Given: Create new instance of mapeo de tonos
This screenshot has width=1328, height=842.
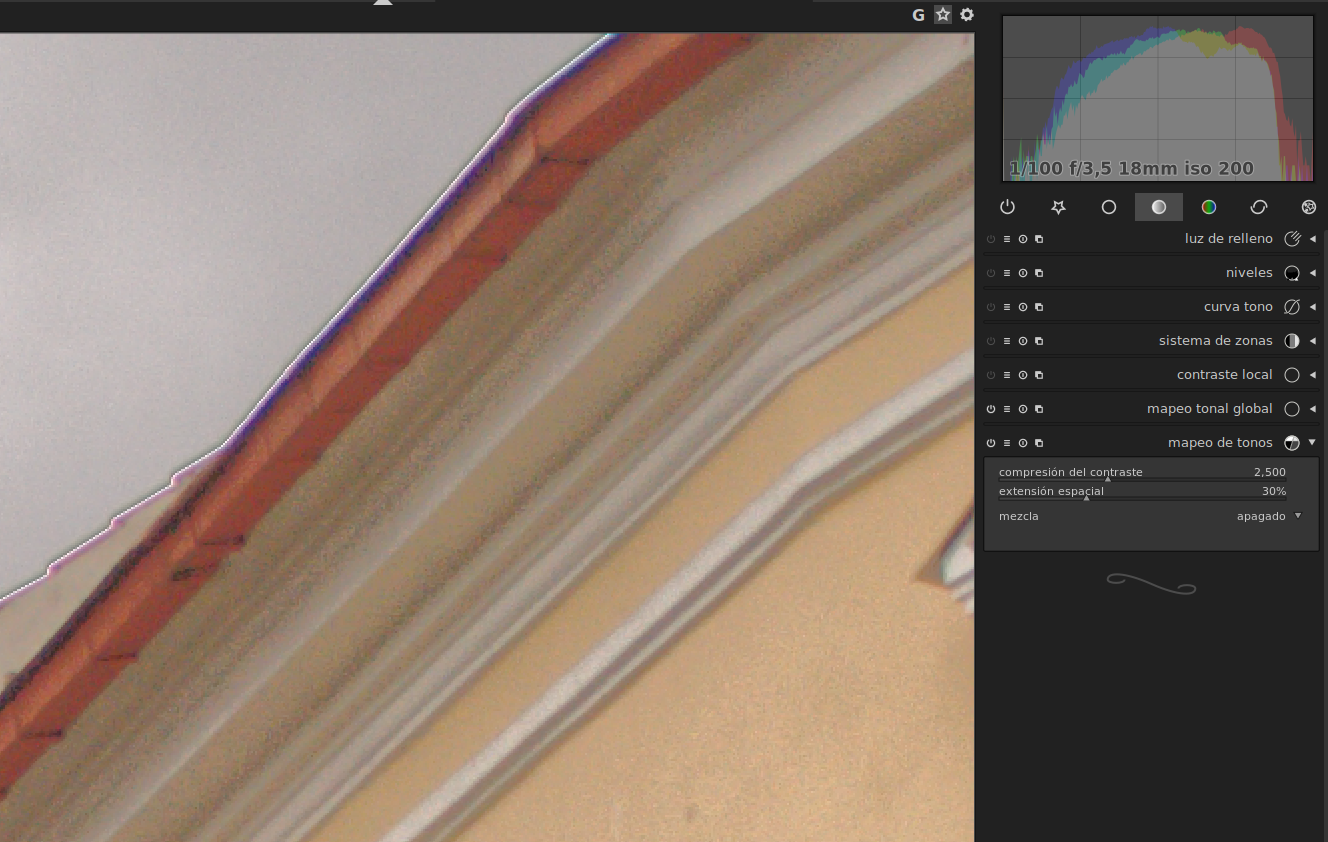Looking at the screenshot, I should tap(1039, 443).
